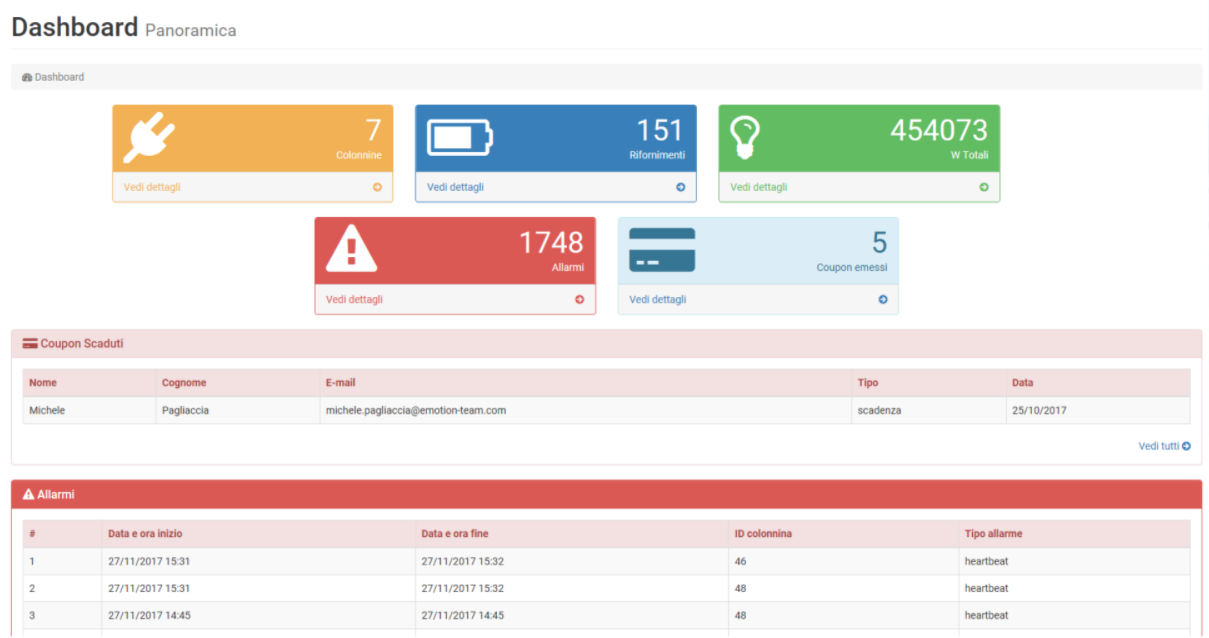Click the green arrow icon in W Totali footer

(983, 187)
